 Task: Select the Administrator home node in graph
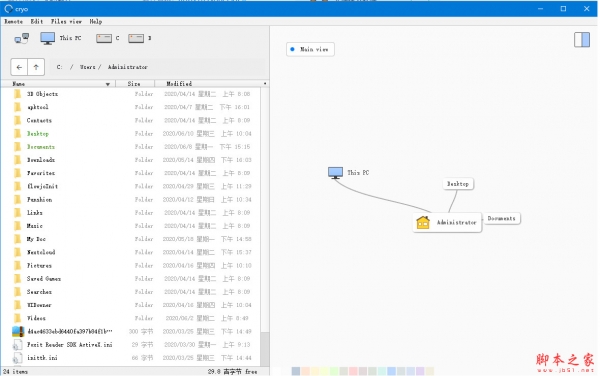447,222
